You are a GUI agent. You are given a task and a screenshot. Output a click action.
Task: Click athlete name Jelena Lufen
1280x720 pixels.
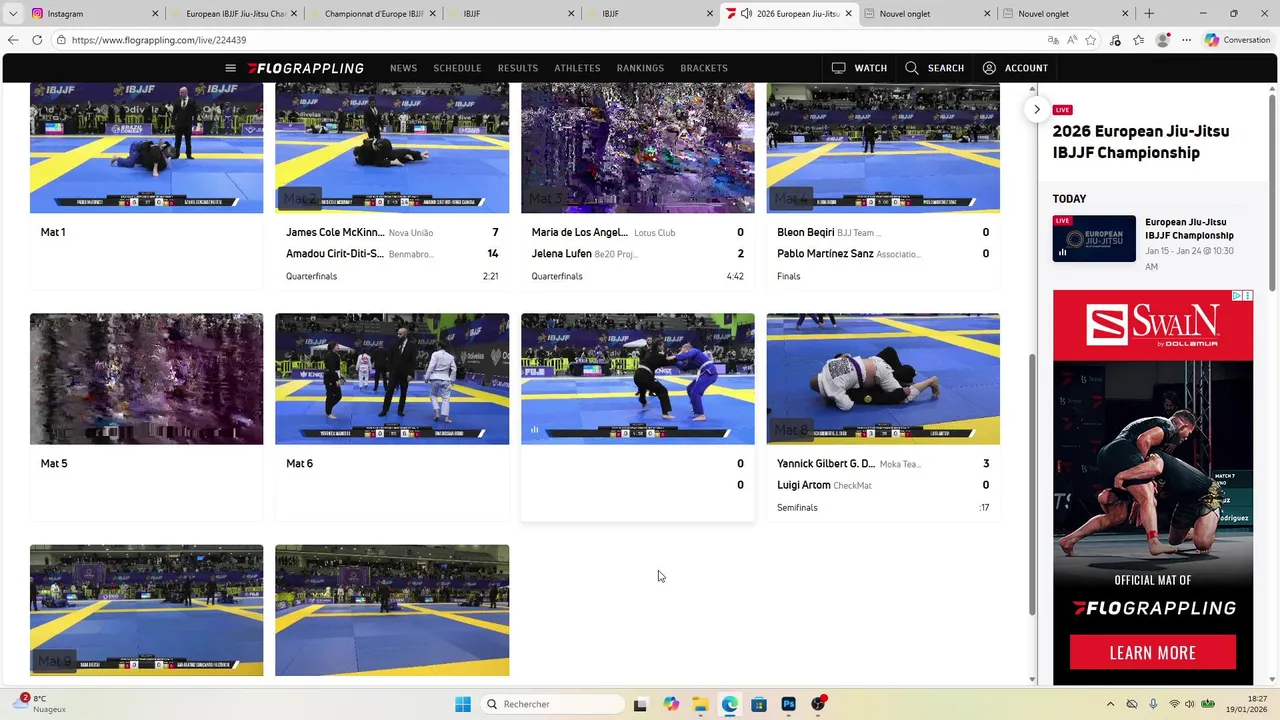(x=562, y=254)
